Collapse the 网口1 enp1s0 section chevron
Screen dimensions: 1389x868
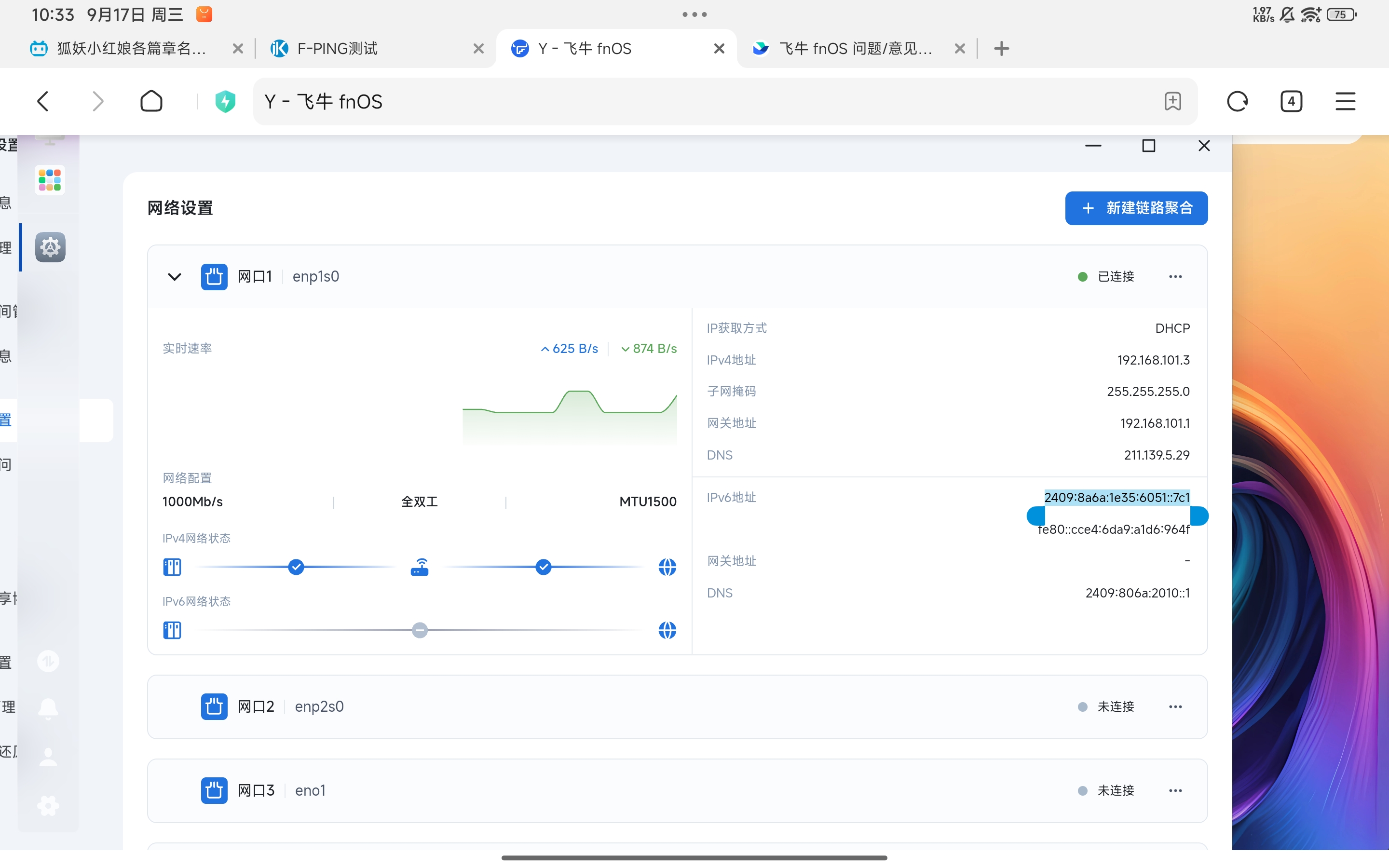coord(175,277)
